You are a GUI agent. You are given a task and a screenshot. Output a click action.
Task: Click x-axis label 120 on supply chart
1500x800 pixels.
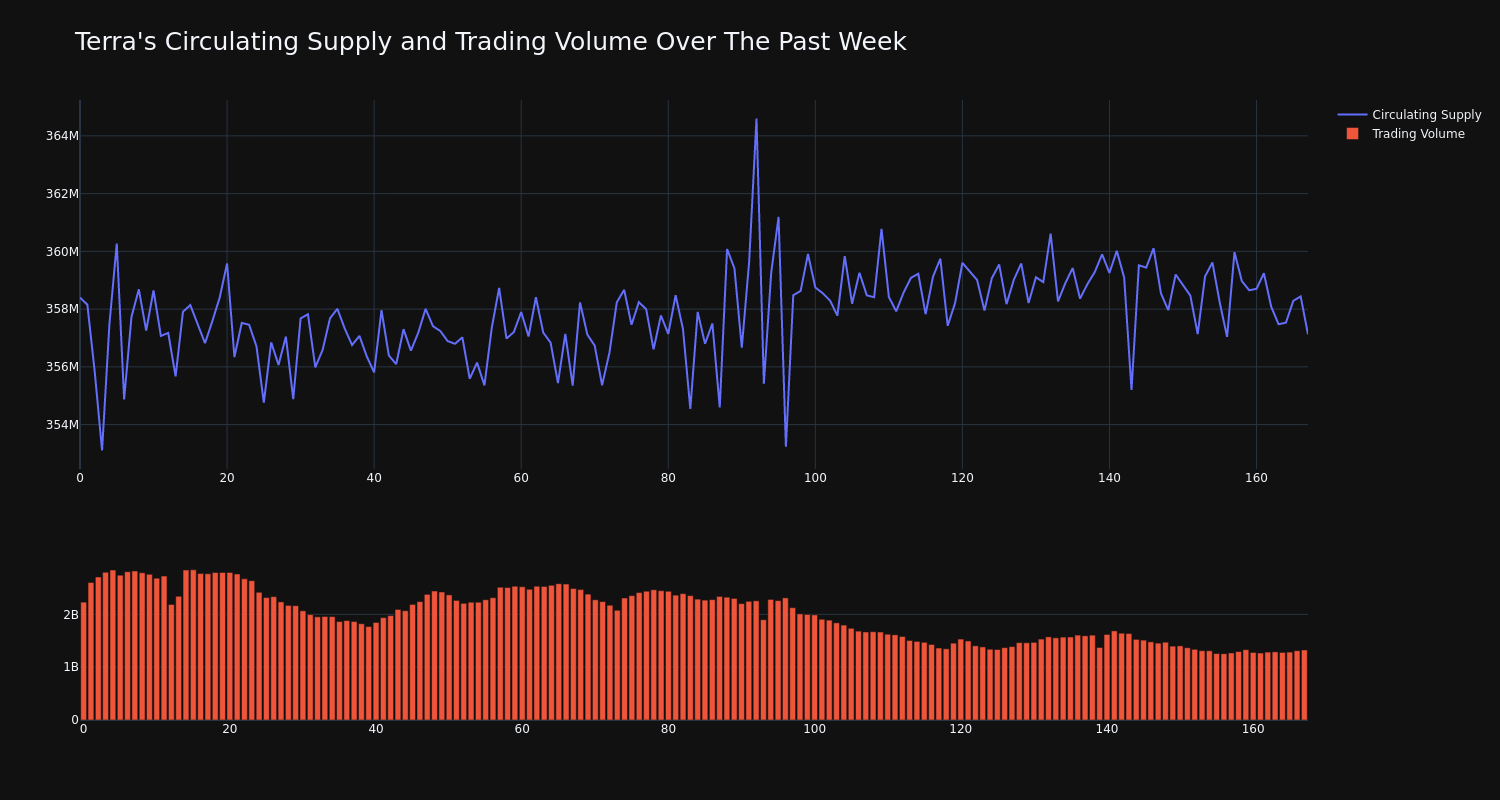point(962,478)
